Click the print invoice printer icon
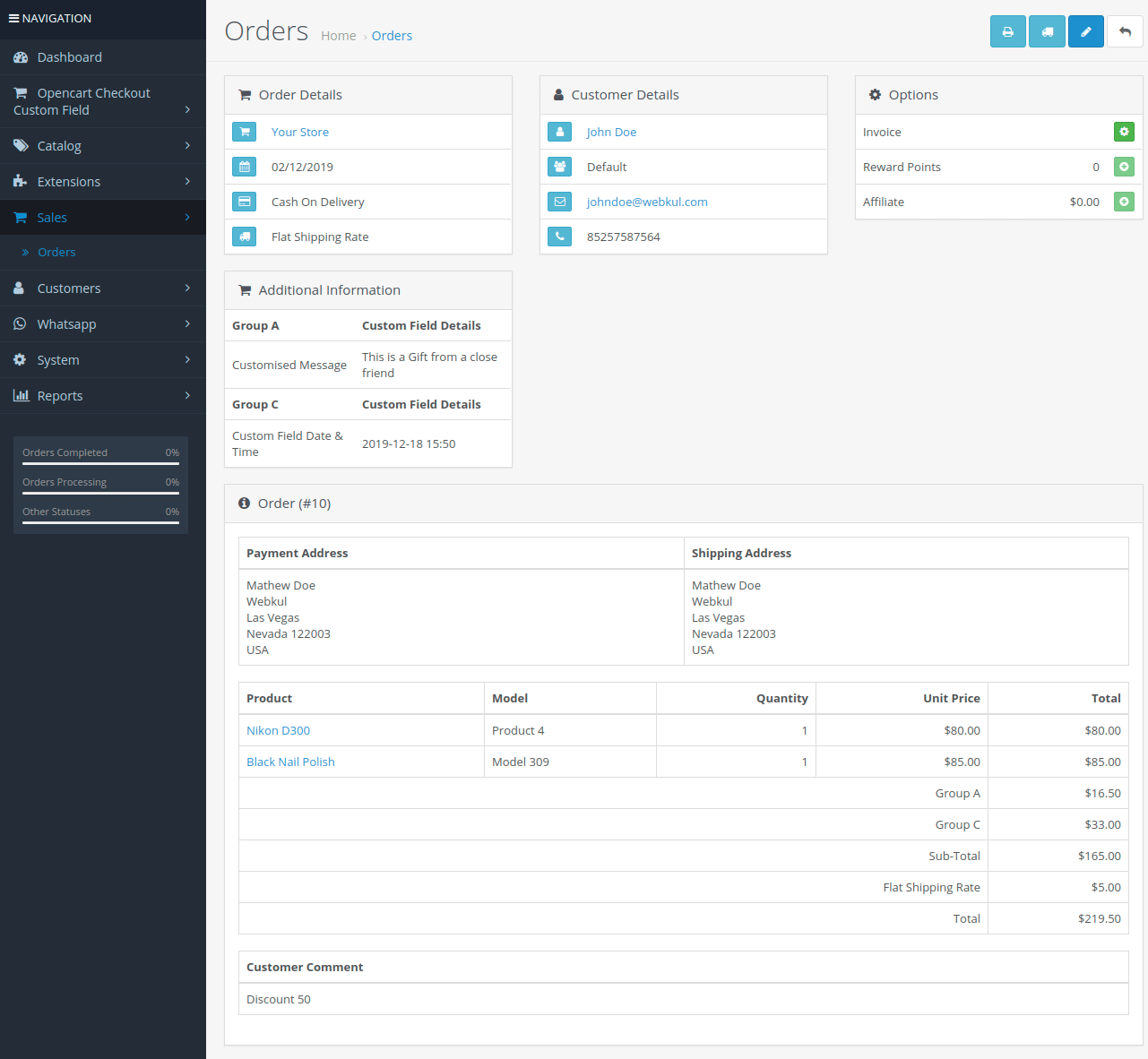 click(1007, 30)
